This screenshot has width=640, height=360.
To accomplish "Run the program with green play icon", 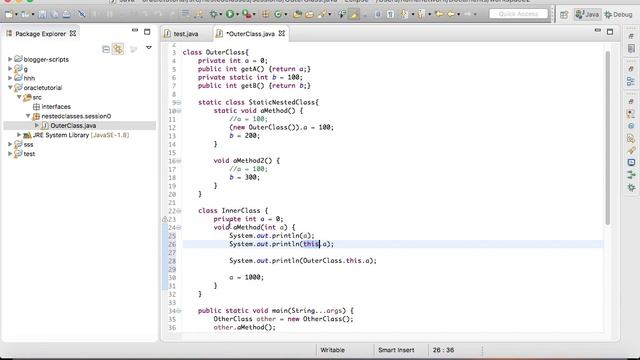I will 230,14.
